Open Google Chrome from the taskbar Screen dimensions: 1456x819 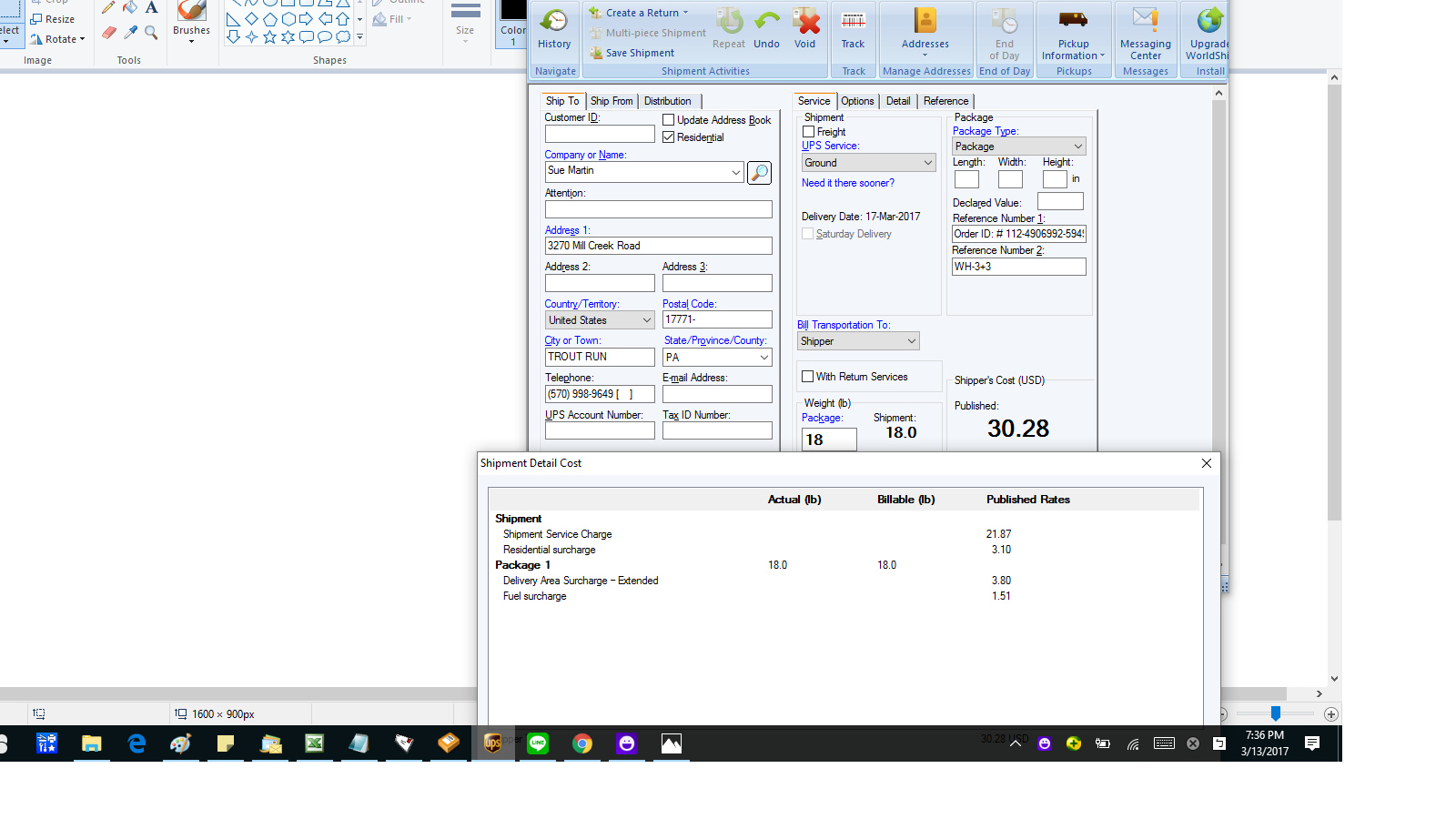[582, 743]
